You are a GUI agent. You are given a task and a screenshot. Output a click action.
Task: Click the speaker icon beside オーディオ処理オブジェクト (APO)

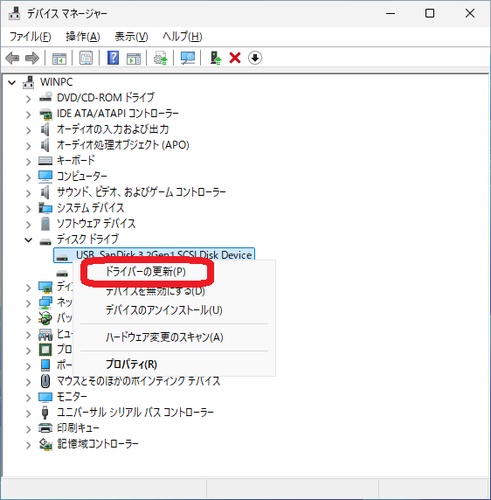coord(45,145)
